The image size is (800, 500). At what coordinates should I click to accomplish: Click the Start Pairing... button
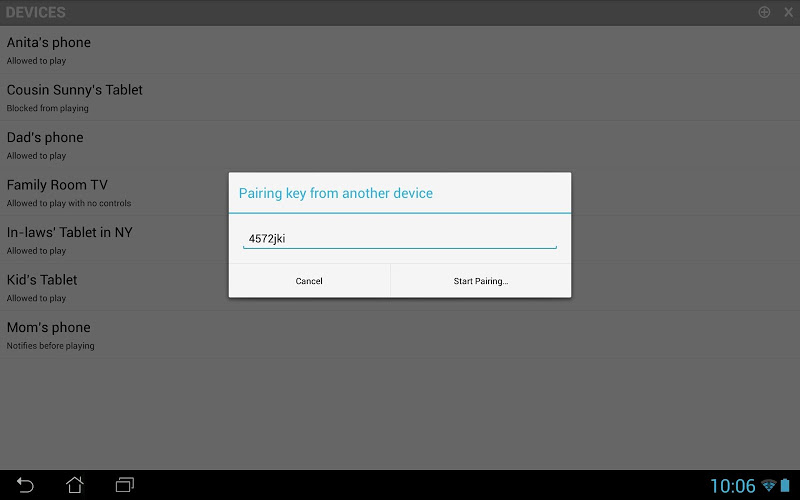(x=481, y=281)
